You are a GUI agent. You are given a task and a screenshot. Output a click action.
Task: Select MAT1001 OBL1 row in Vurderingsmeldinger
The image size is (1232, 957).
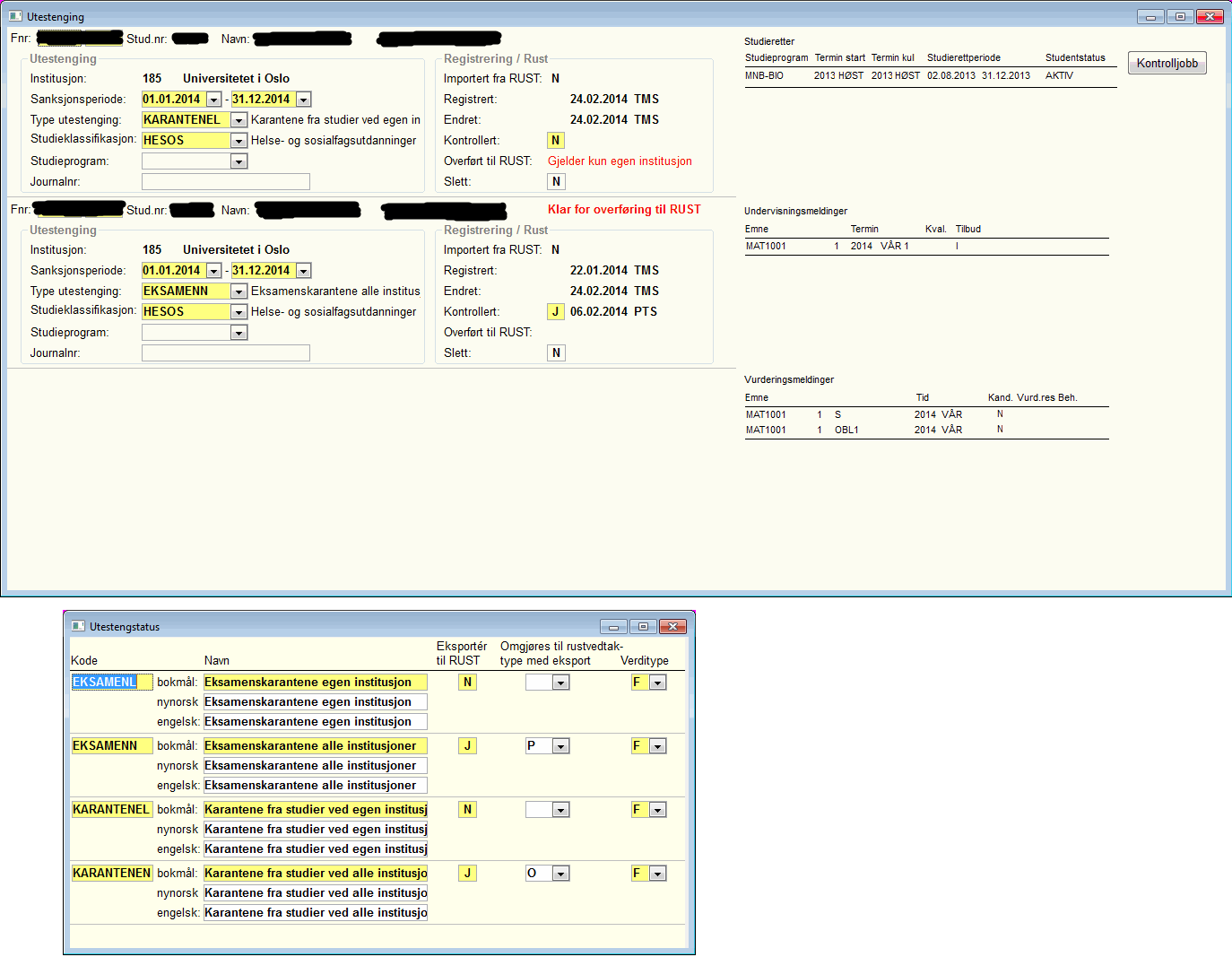tap(926, 431)
